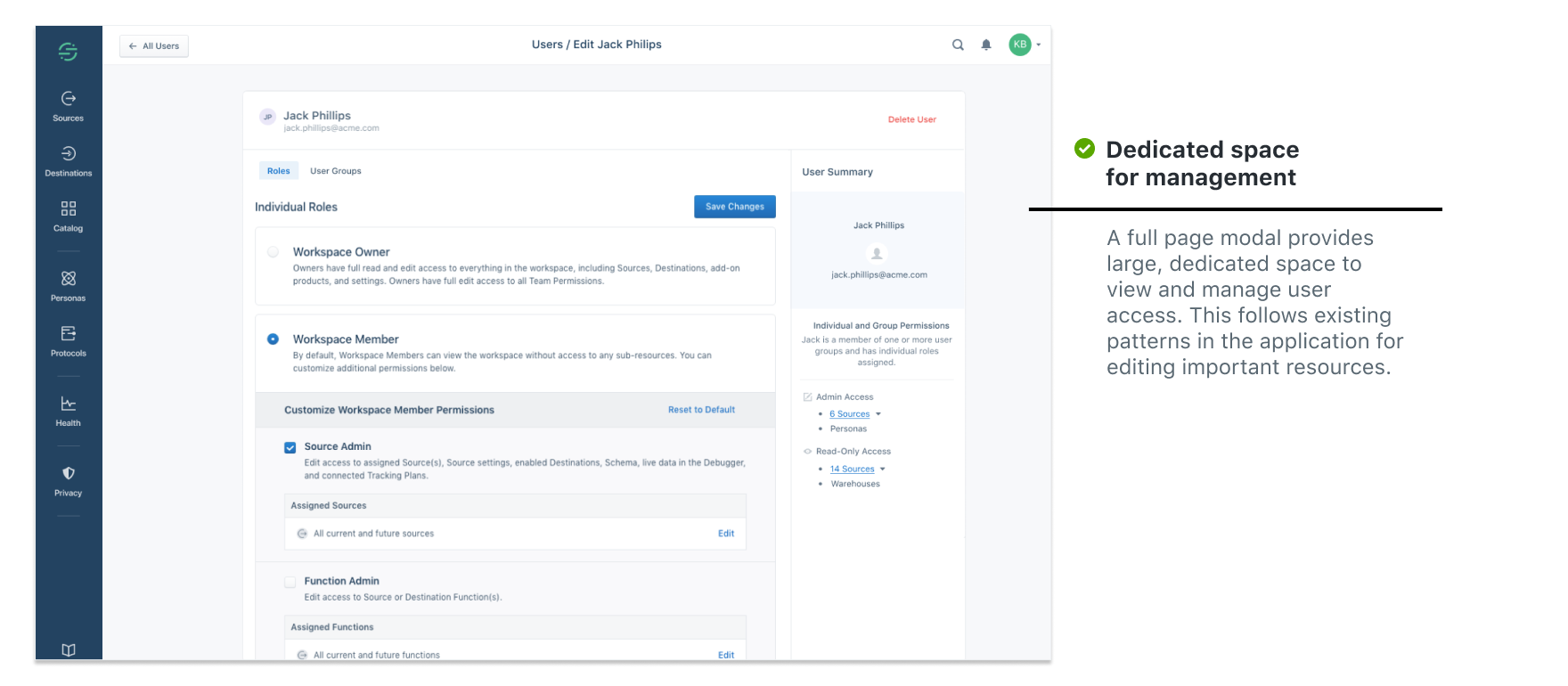
Task: Click Delete User
Action: [912, 119]
